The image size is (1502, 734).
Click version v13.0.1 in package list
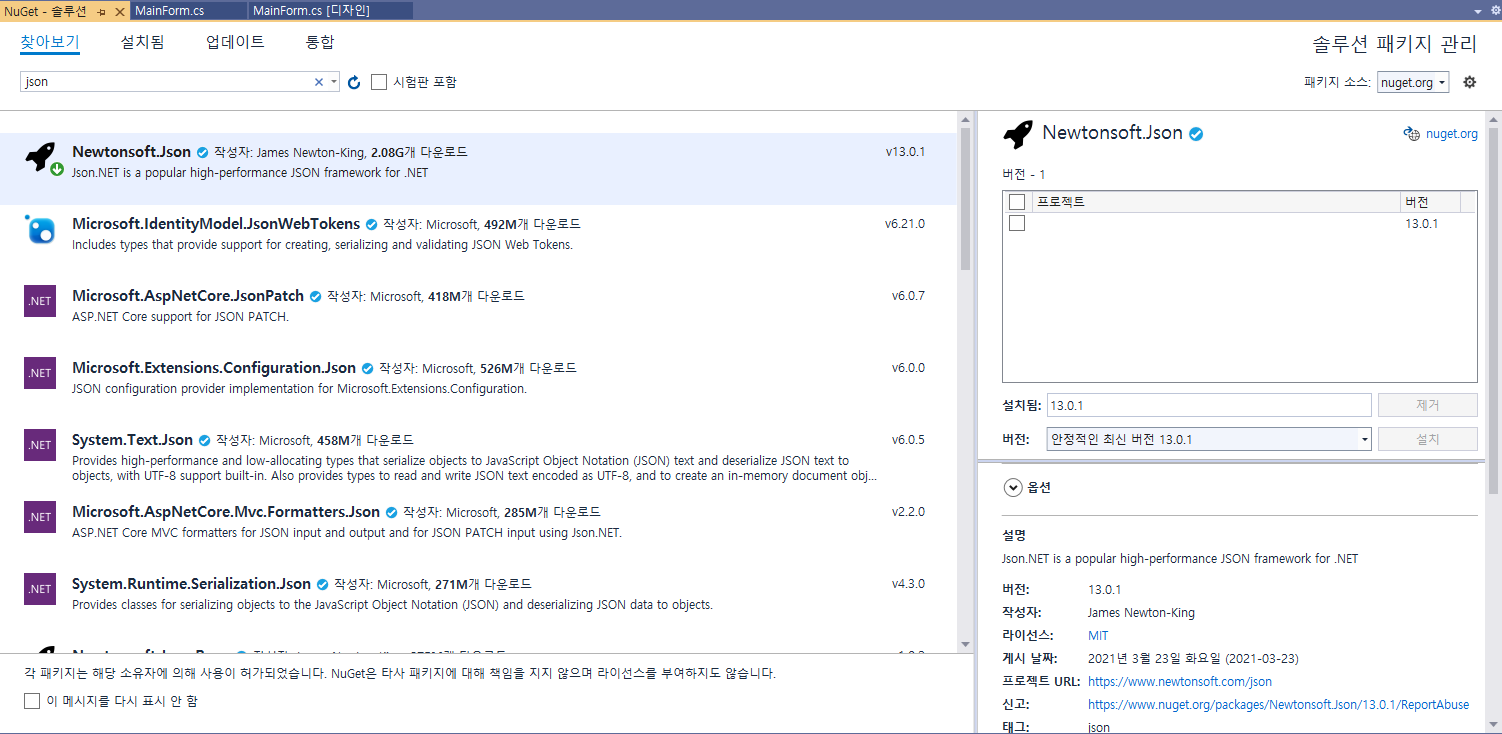tap(905, 152)
